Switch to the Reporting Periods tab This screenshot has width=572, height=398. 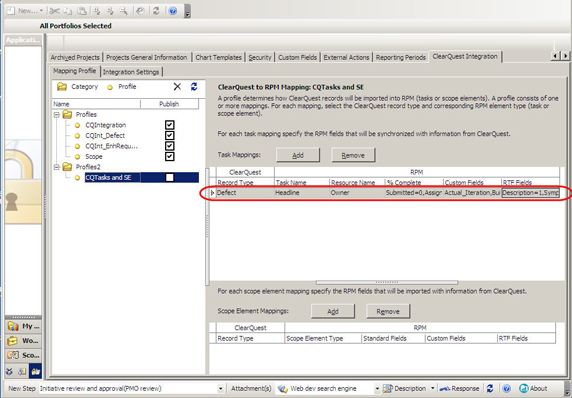(401, 57)
